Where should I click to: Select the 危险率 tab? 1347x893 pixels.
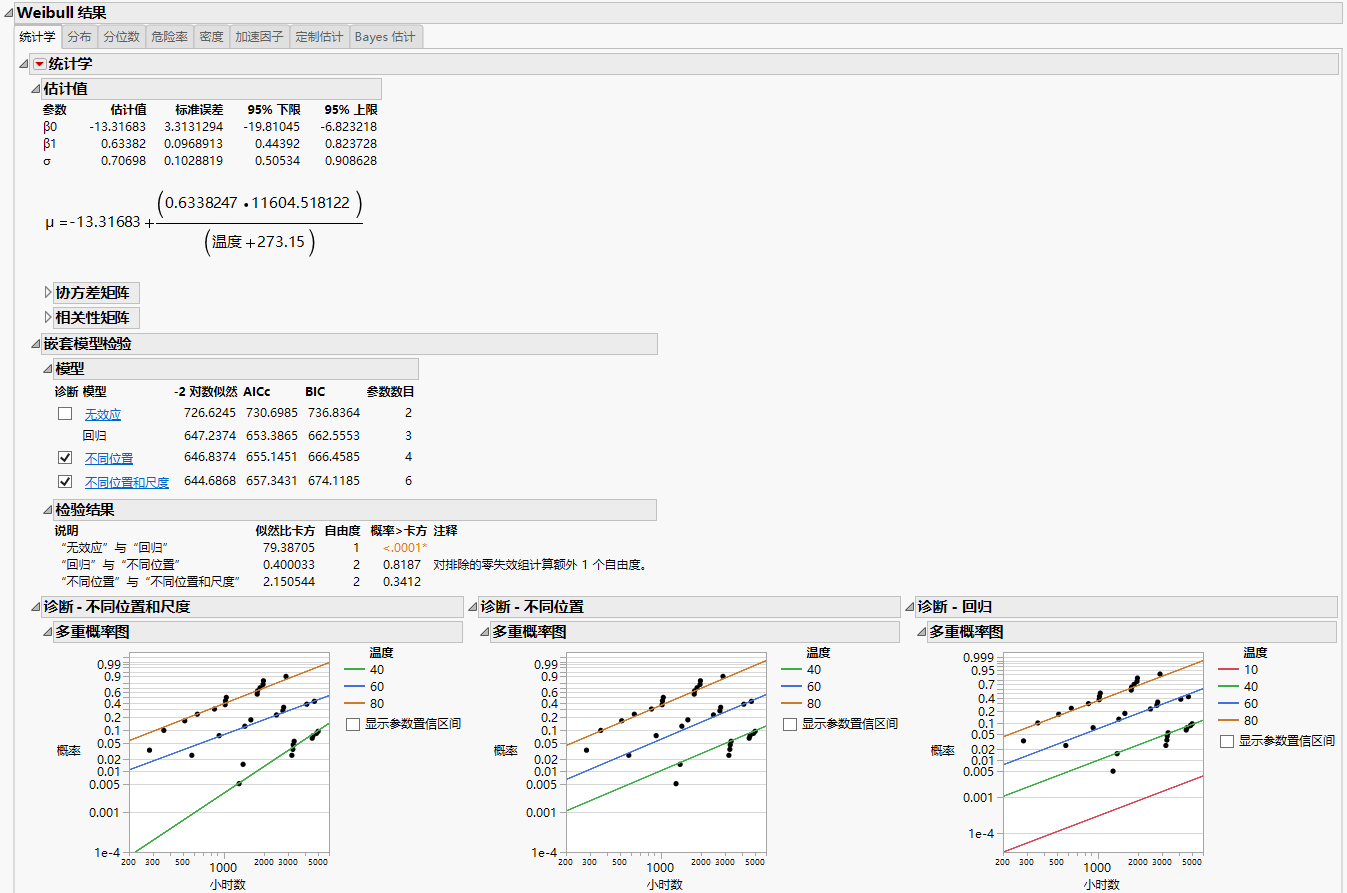[169, 37]
